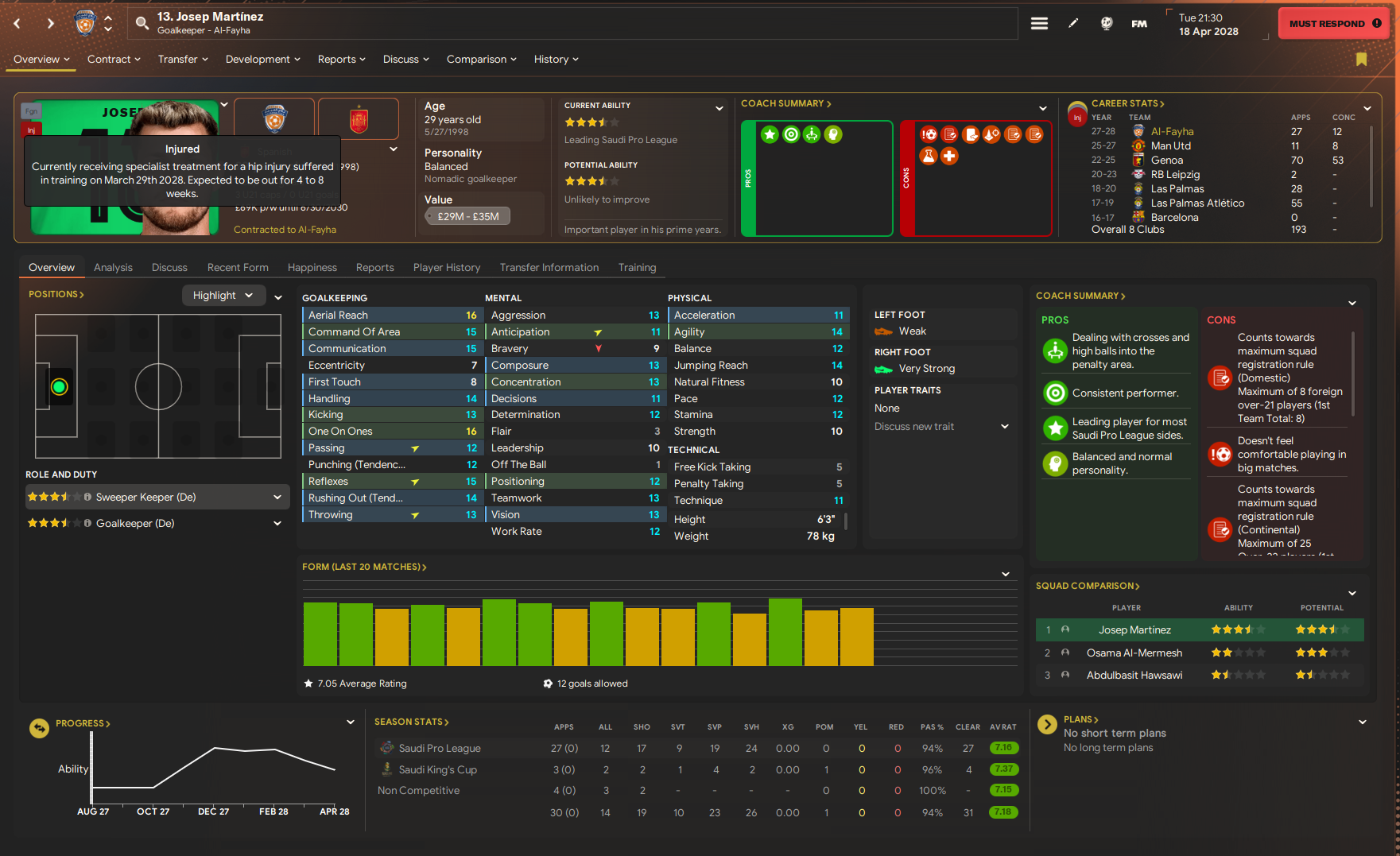Click the pencil edit icon

point(1073,24)
